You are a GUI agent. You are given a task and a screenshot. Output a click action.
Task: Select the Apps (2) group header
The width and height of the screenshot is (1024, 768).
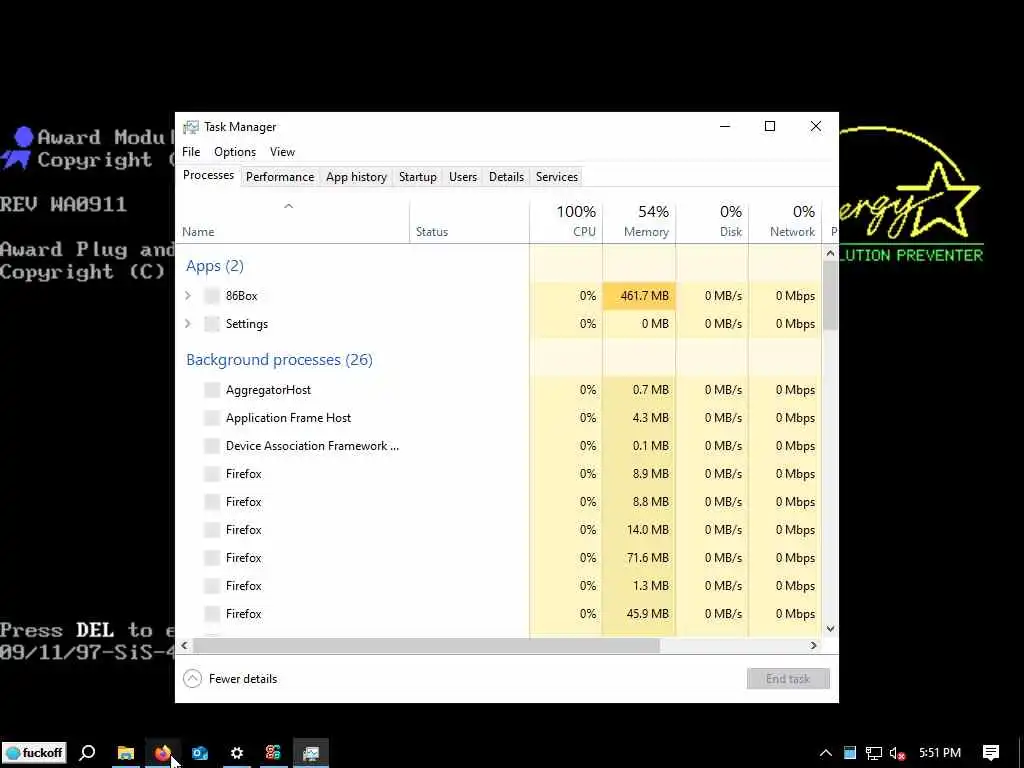[x=215, y=266]
